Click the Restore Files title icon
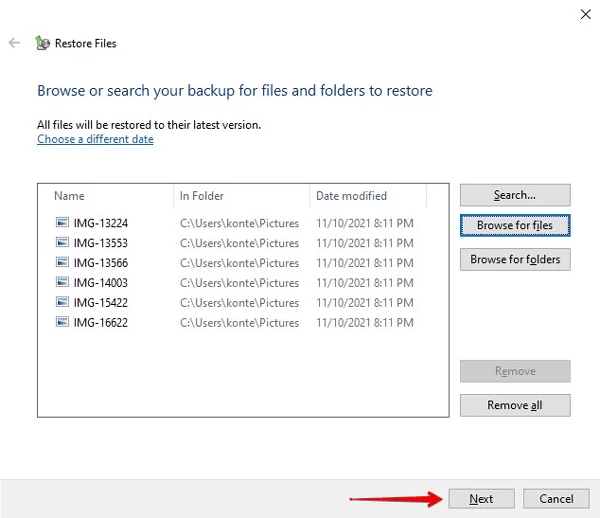 point(42,44)
